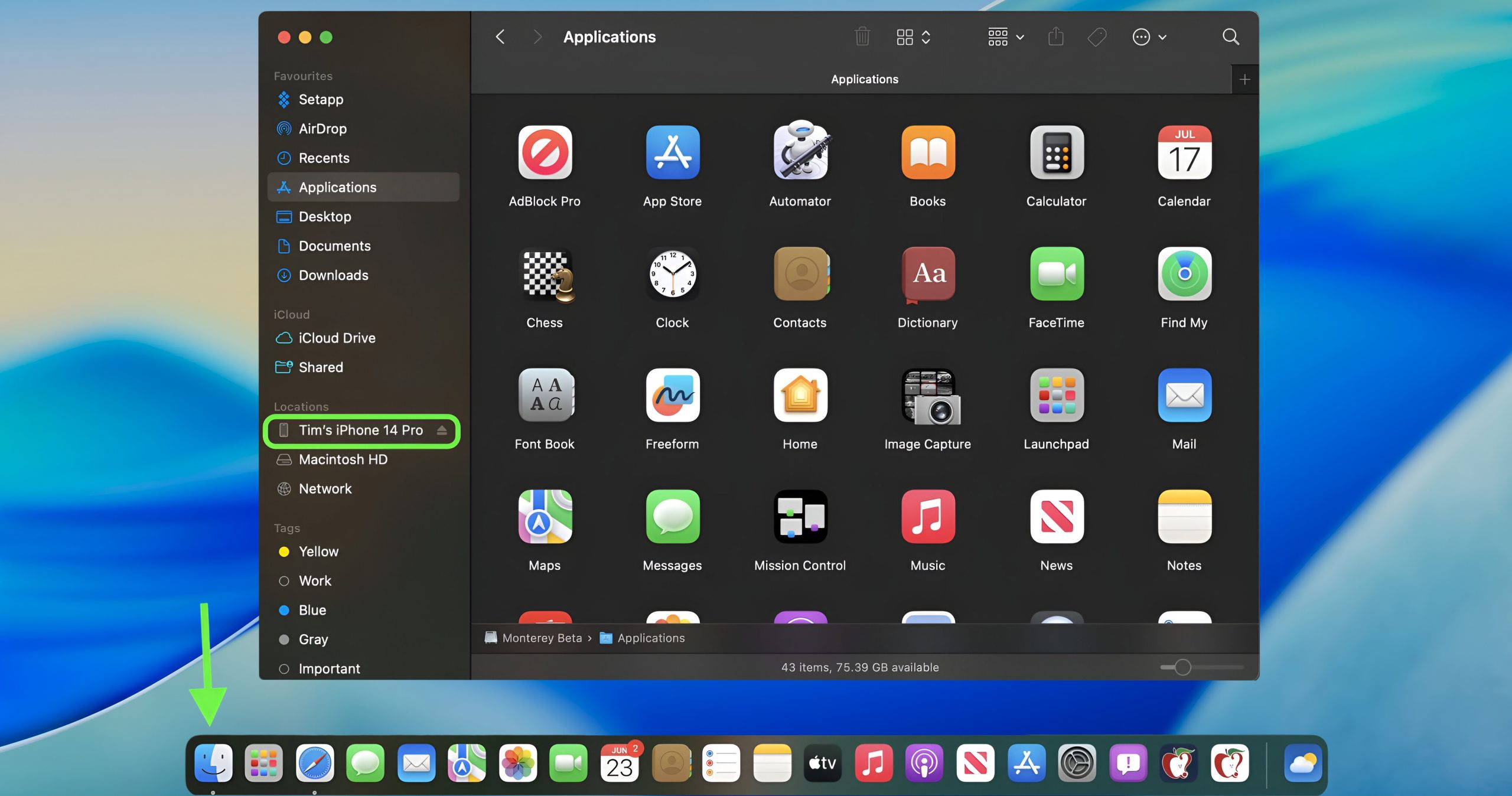The height and width of the screenshot is (796, 1512).
Task: Click the Calculator app icon
Action: pos(1056,152)
